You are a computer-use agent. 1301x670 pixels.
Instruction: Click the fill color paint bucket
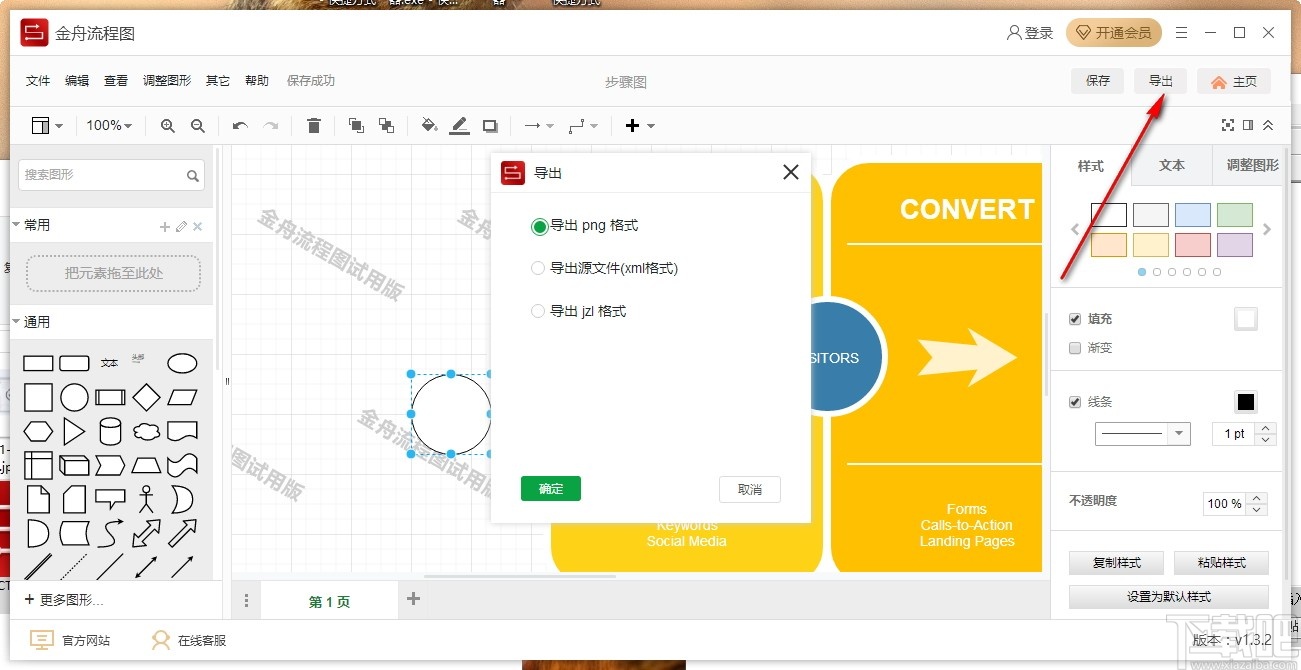coord(429,125)
